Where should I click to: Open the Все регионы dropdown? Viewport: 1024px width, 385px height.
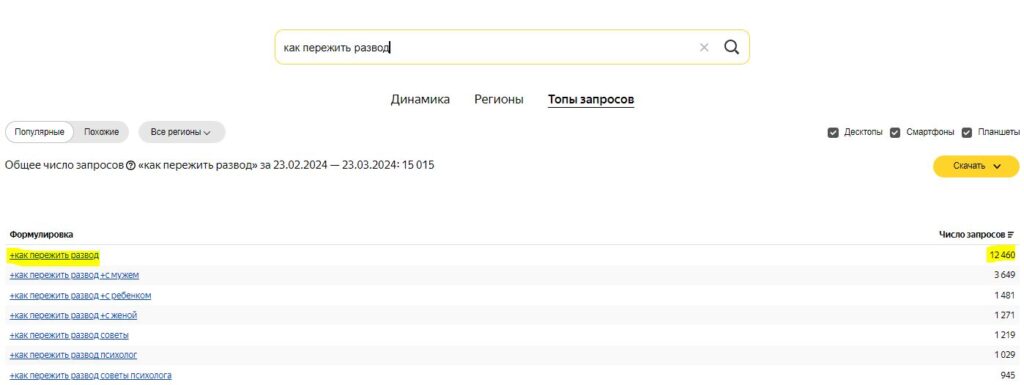pos(182,132)
